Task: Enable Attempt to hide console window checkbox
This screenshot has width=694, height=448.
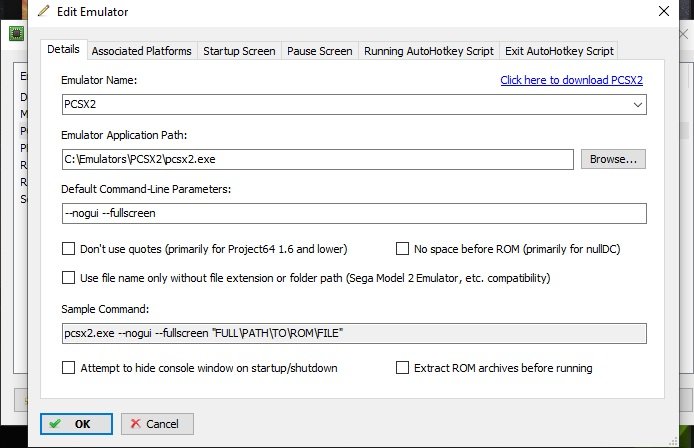Action: [69, 368]
